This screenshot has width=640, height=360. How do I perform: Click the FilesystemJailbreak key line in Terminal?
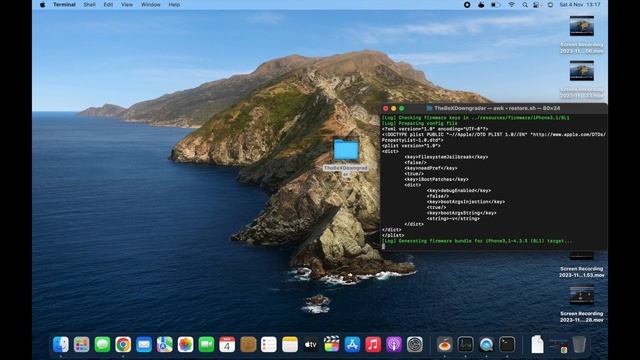coord(446,157)
